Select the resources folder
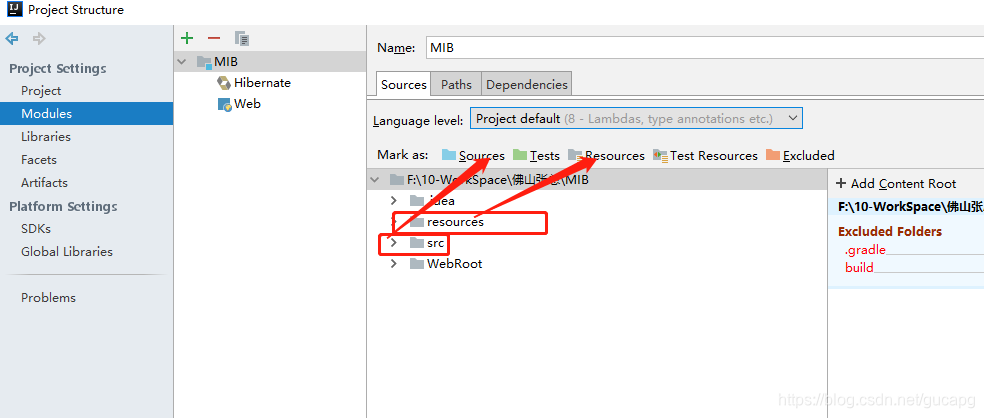Screen dimensions: 984x418 pos(455,222)
